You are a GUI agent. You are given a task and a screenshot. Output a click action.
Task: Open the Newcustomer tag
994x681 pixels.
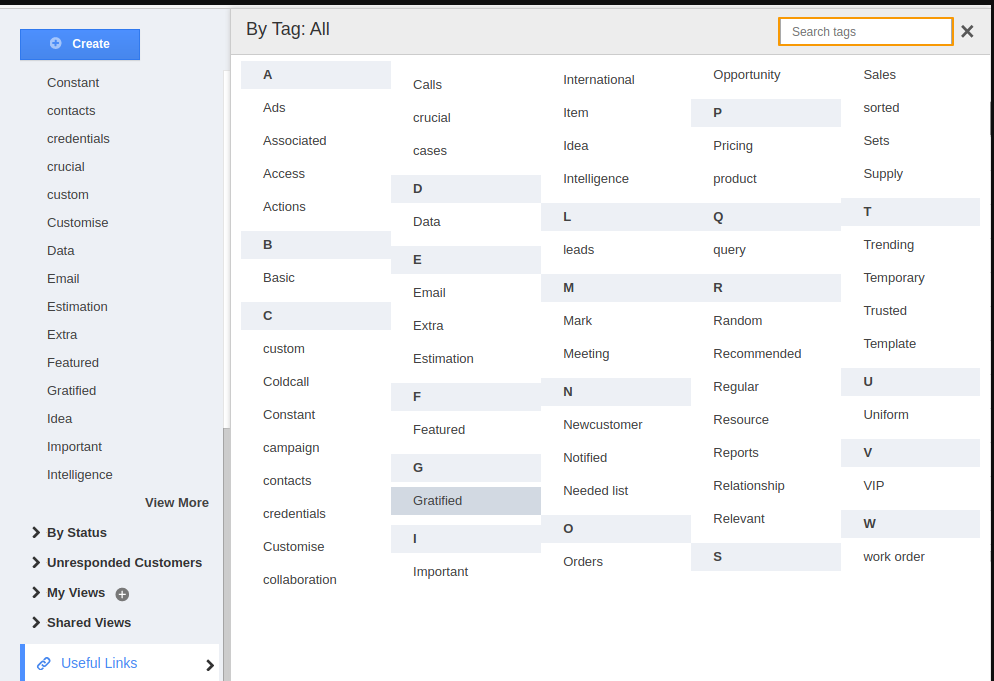point(602,425)
